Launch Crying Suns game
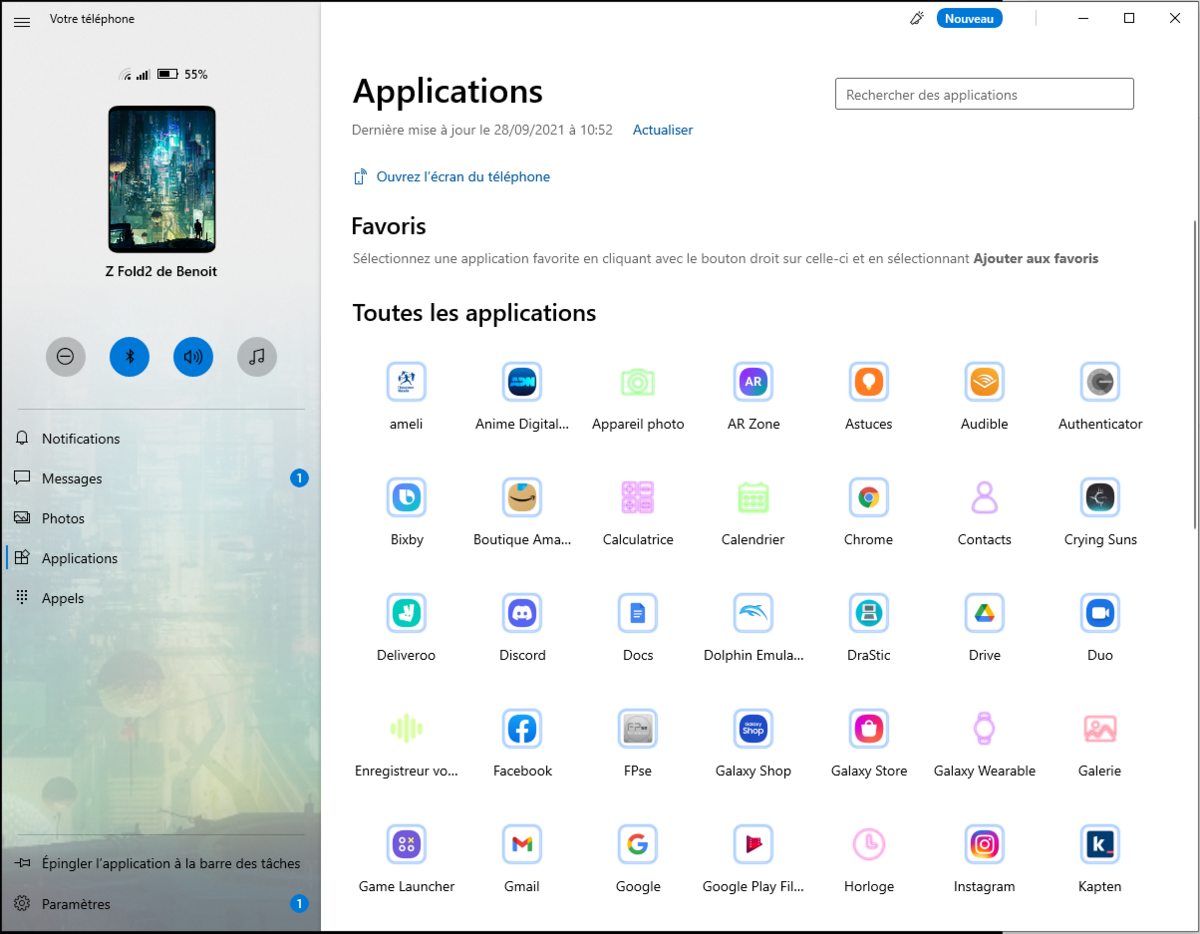 [1100, 497]
